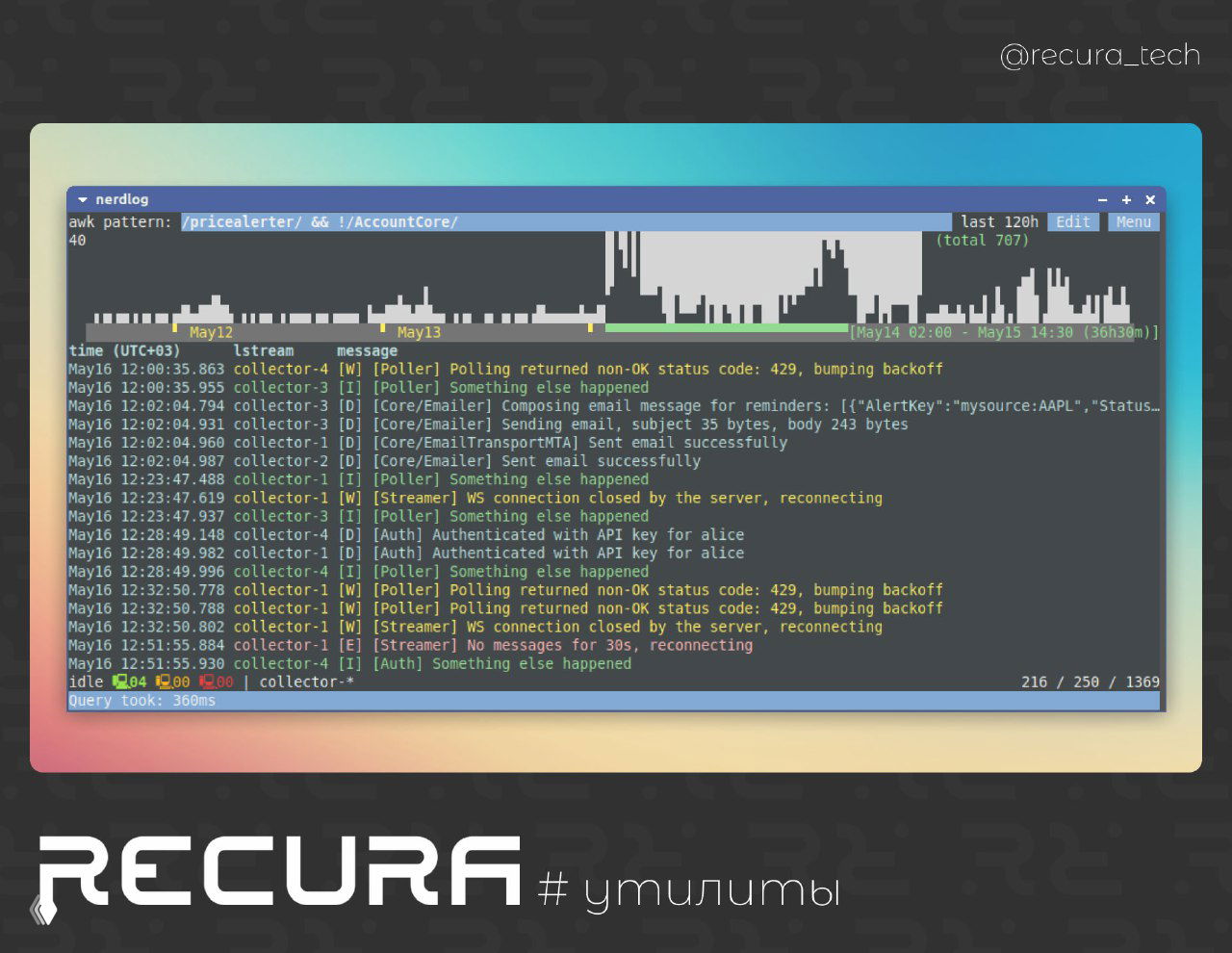Click the May13 timeline marker
Viewport: 1232px width, 953px height.
coord(420,331)
